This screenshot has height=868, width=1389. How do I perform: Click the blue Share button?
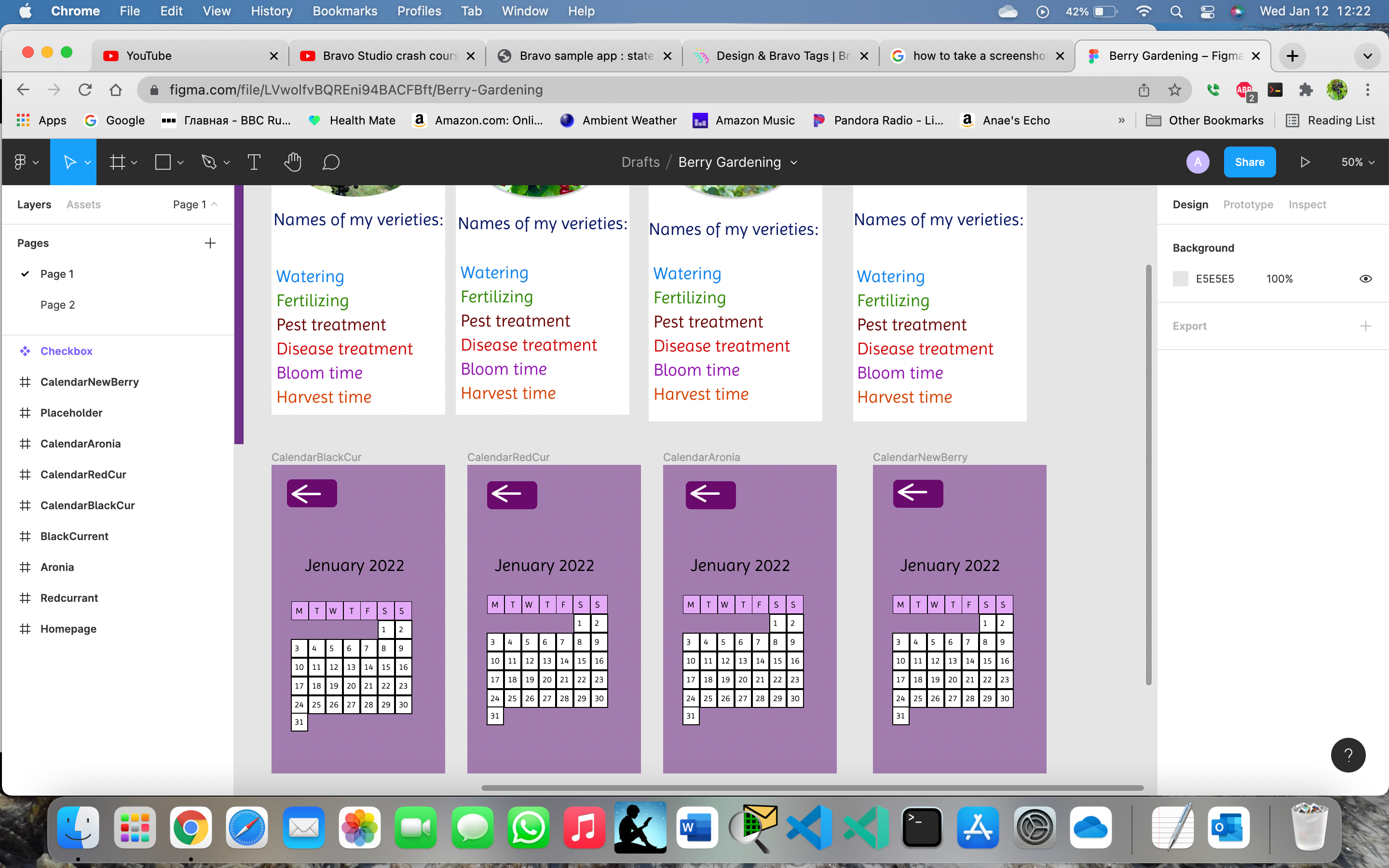tap(1250, 163)
